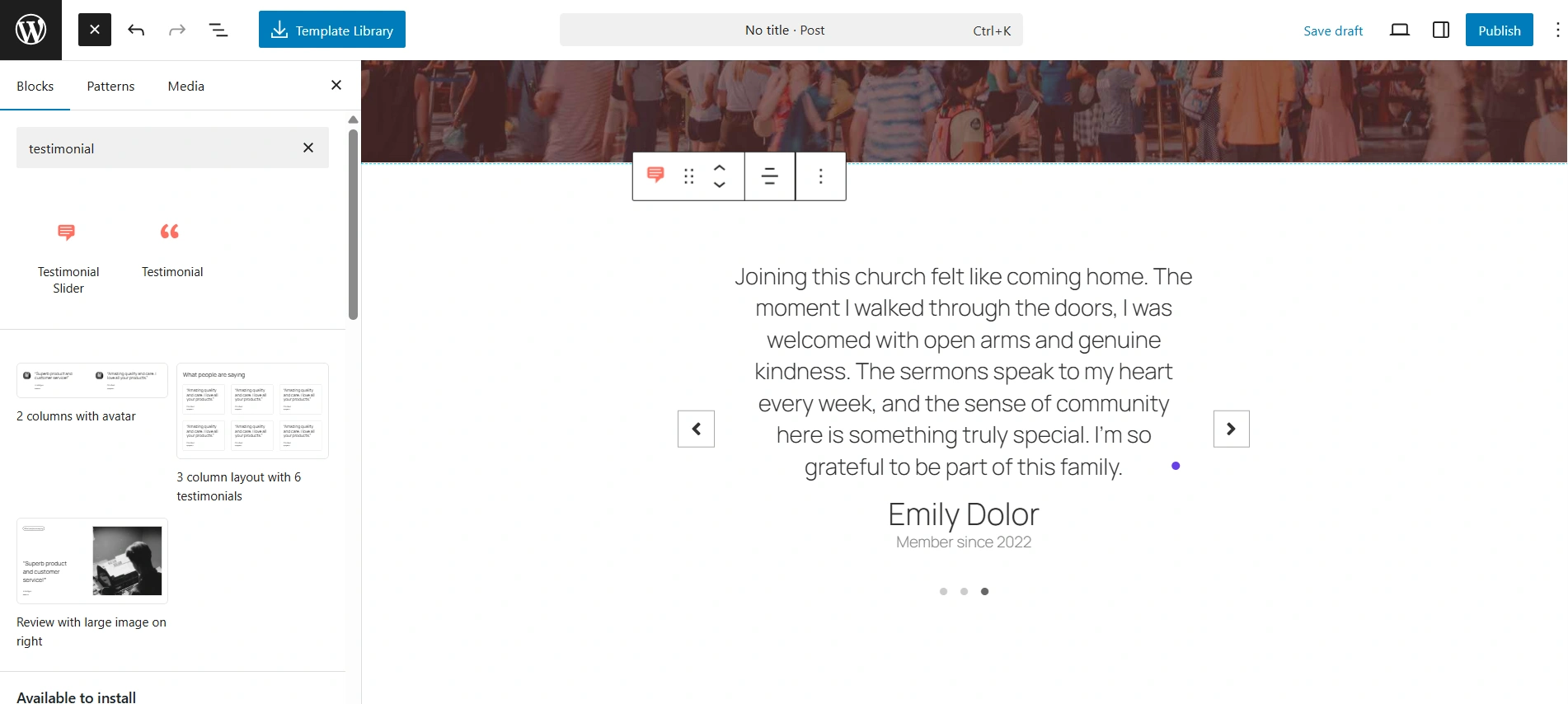Insert the Testimonial quote block
The width and height of the screenshot is (1568, 704).
pyautogui.click(x=171, y=249)
